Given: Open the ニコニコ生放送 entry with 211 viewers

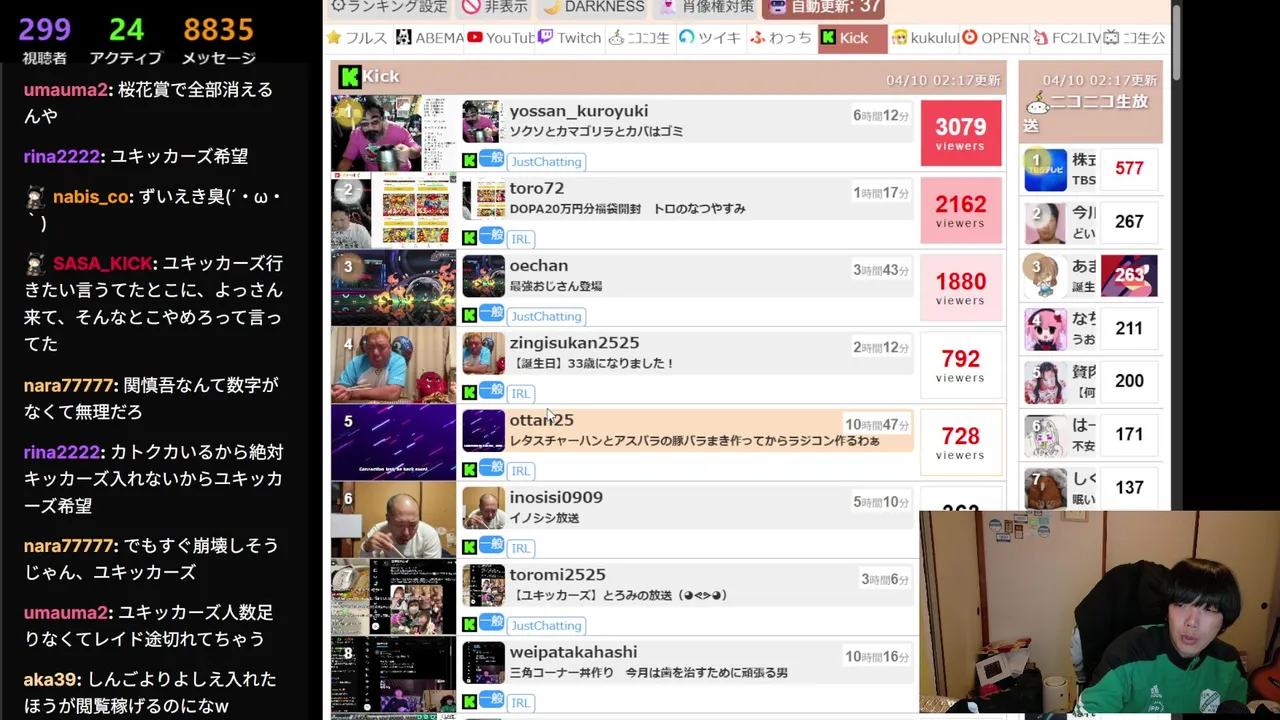Looking at the screenshot, I should [x=1091, y=329].
